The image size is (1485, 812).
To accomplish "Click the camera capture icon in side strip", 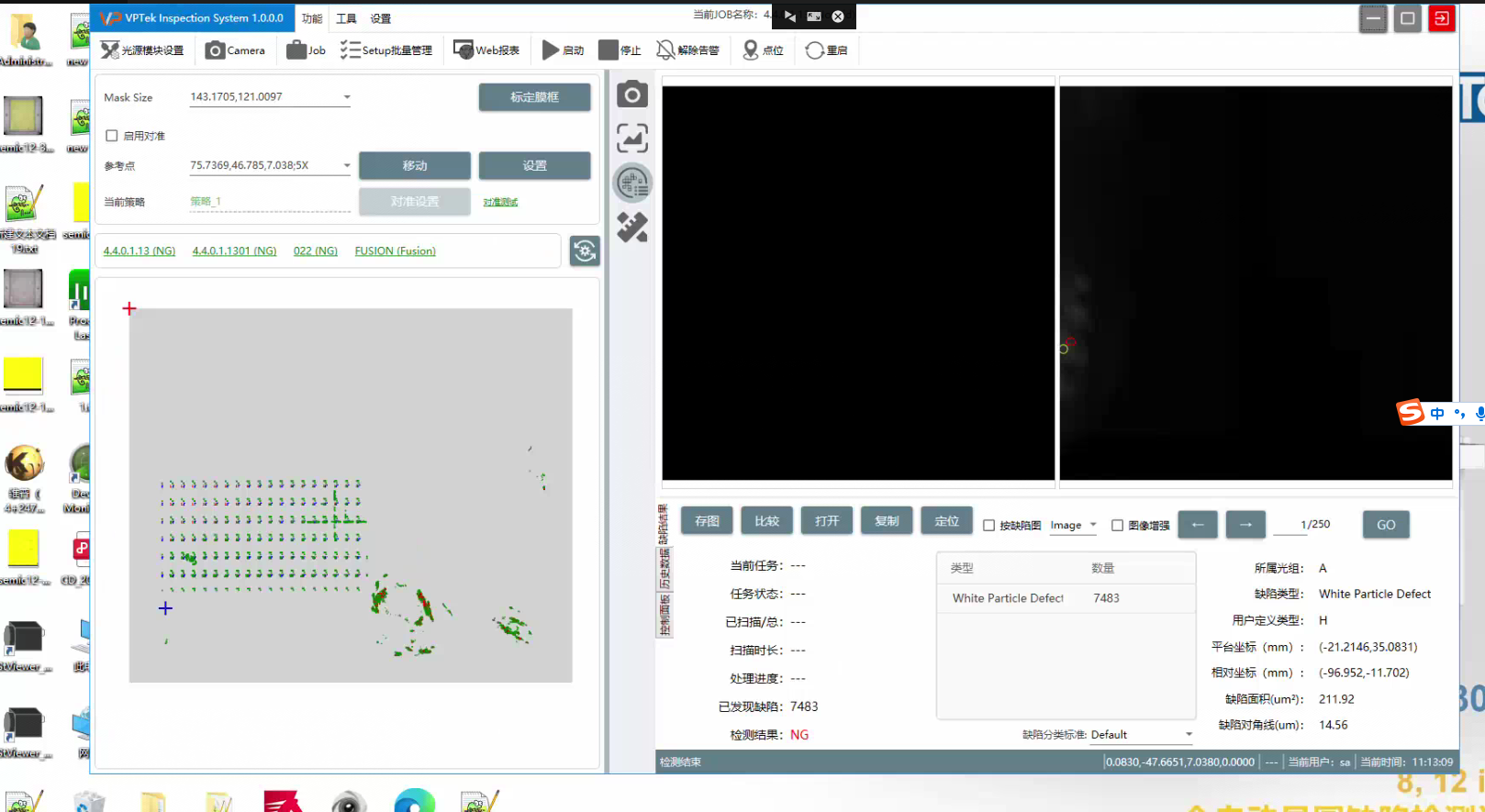I will point(631,95).
